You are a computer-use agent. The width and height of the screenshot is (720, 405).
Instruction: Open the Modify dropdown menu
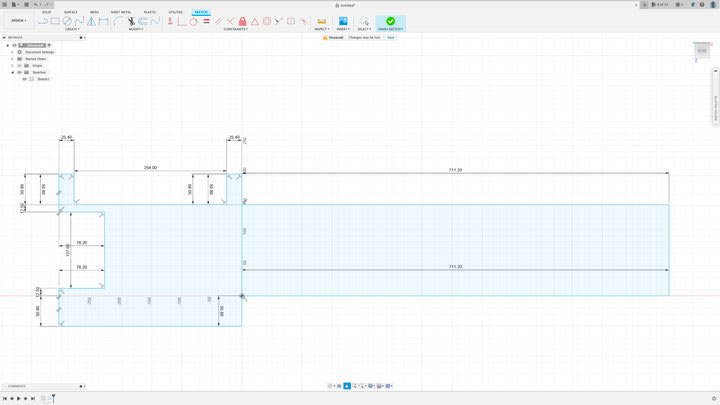tap(136, 29)
